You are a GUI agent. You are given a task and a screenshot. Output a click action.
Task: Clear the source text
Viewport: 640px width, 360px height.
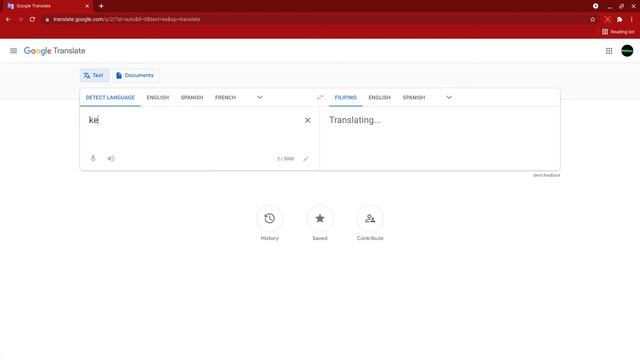coord(307,120)
